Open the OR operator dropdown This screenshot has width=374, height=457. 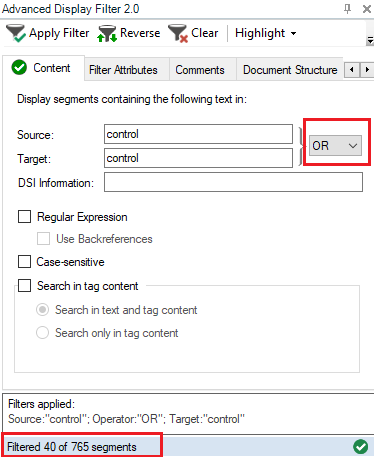[x=335, y=145]
